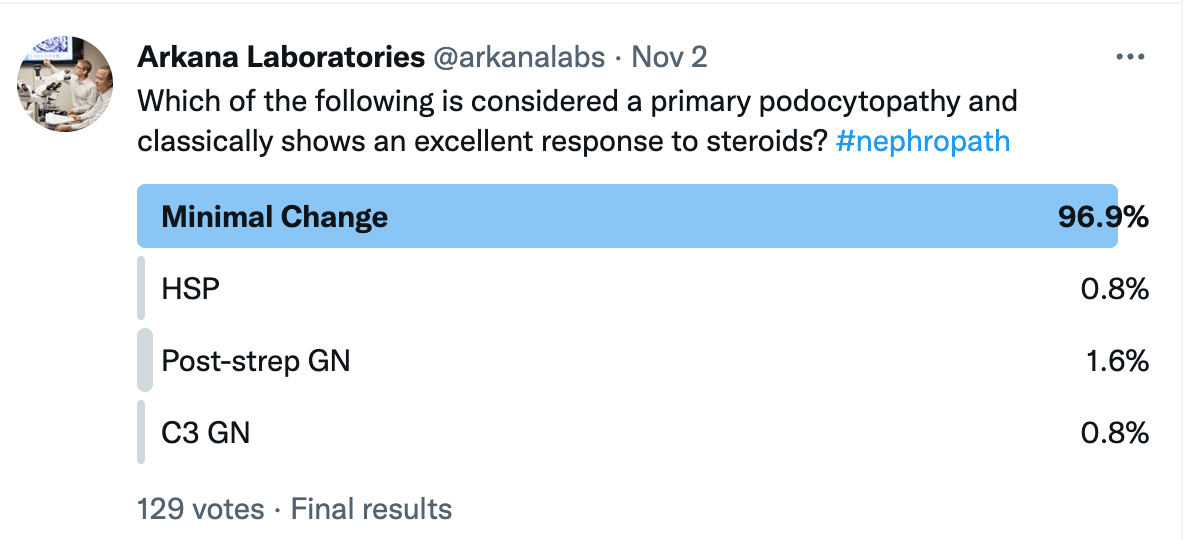The image size is (1186, 540).
Task: Click the gray Post-strep GN result bar
Action: tap(144, 360)
